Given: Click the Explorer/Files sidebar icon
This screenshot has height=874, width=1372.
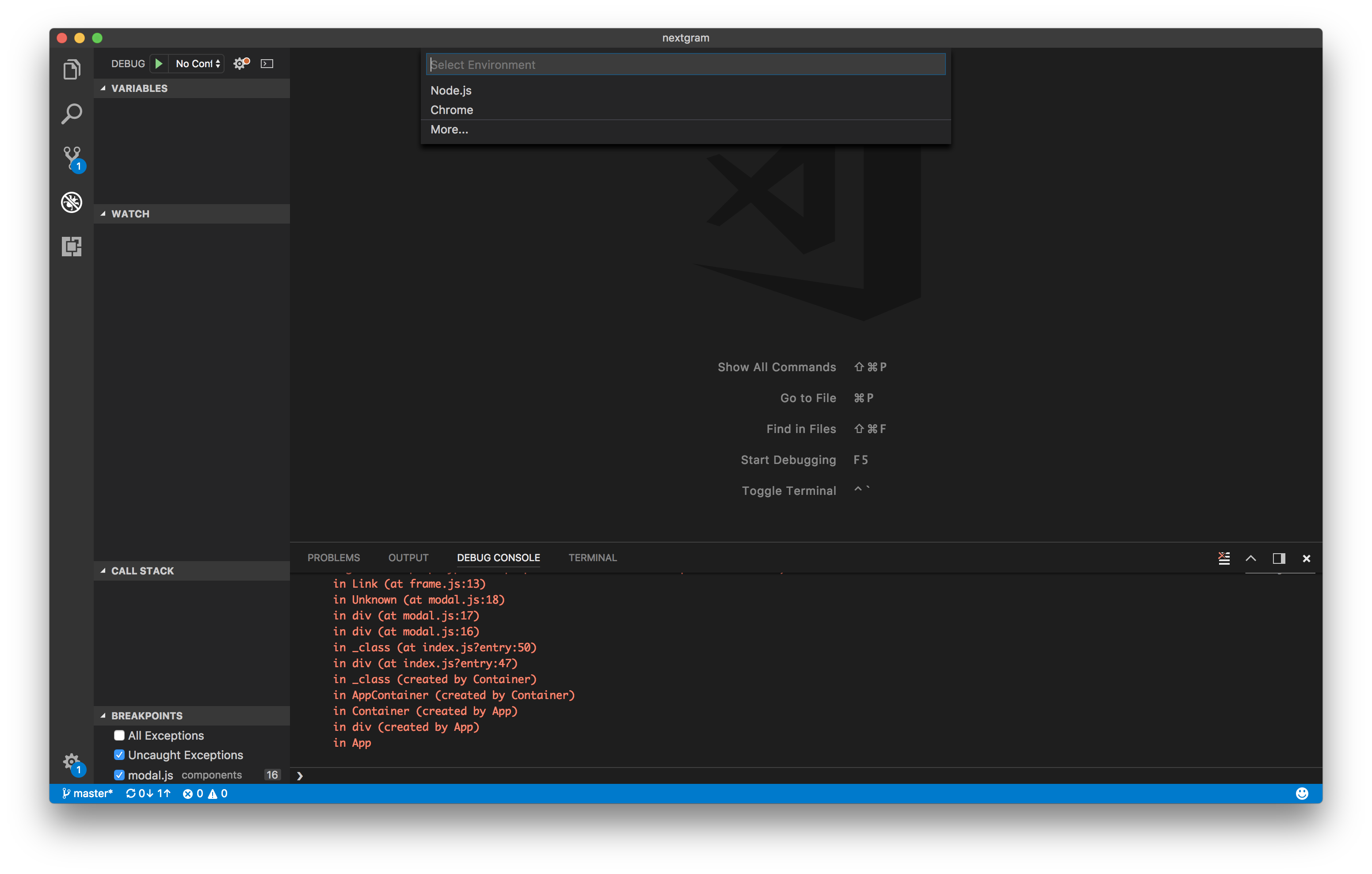Looking at the screenshot, I should point(71,68).
